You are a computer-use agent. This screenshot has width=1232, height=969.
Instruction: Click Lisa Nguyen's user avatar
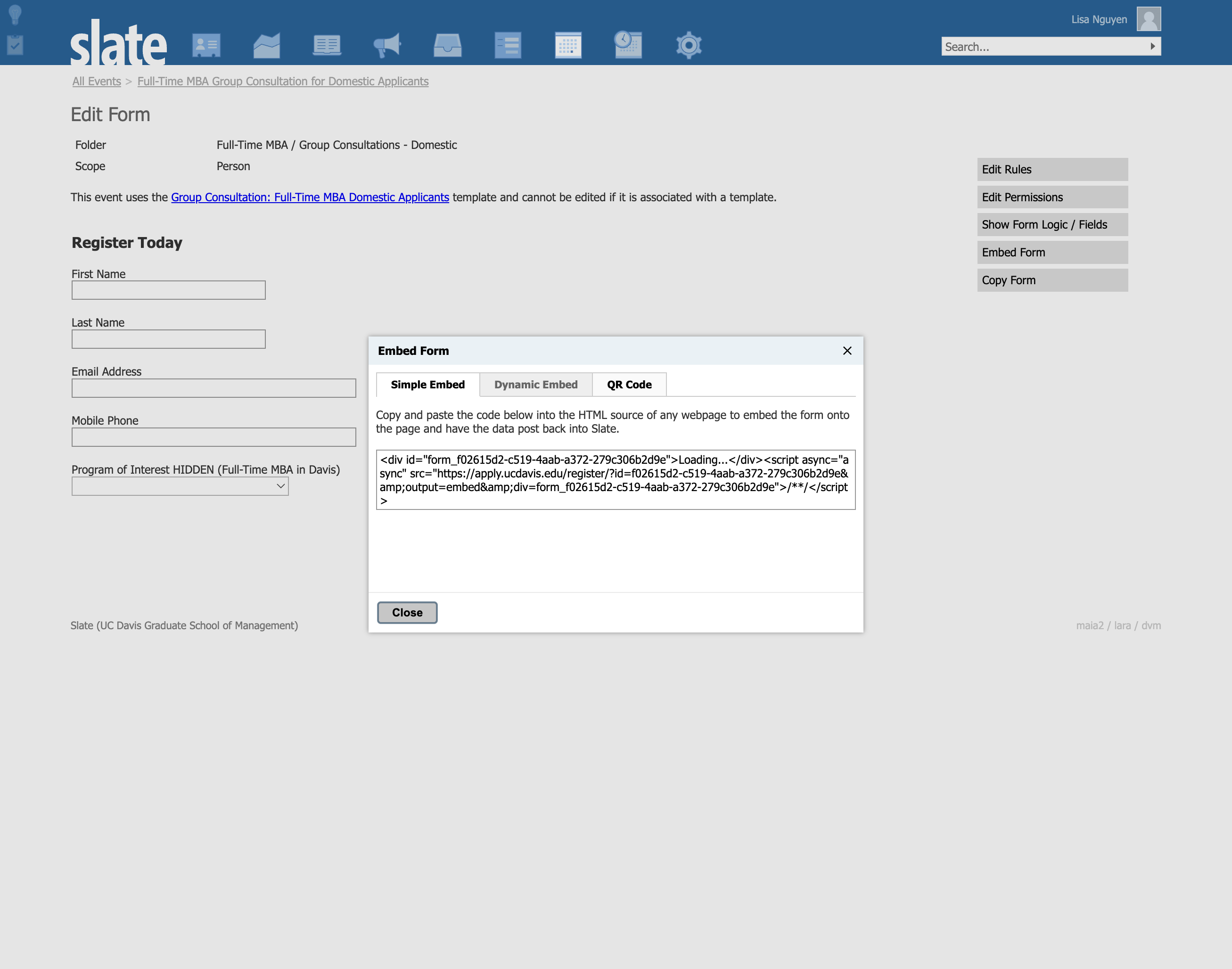pyautogui.click(x=1149, y=19)
